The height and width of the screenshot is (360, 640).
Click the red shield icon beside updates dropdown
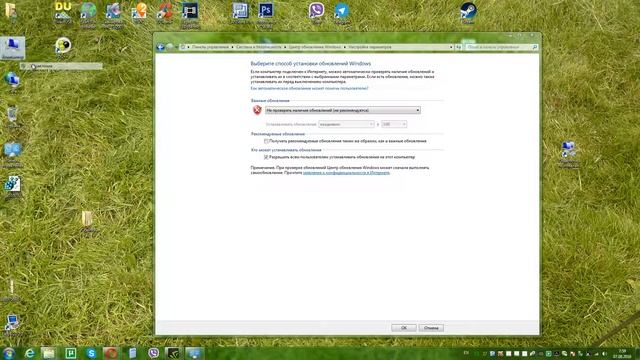257,110
